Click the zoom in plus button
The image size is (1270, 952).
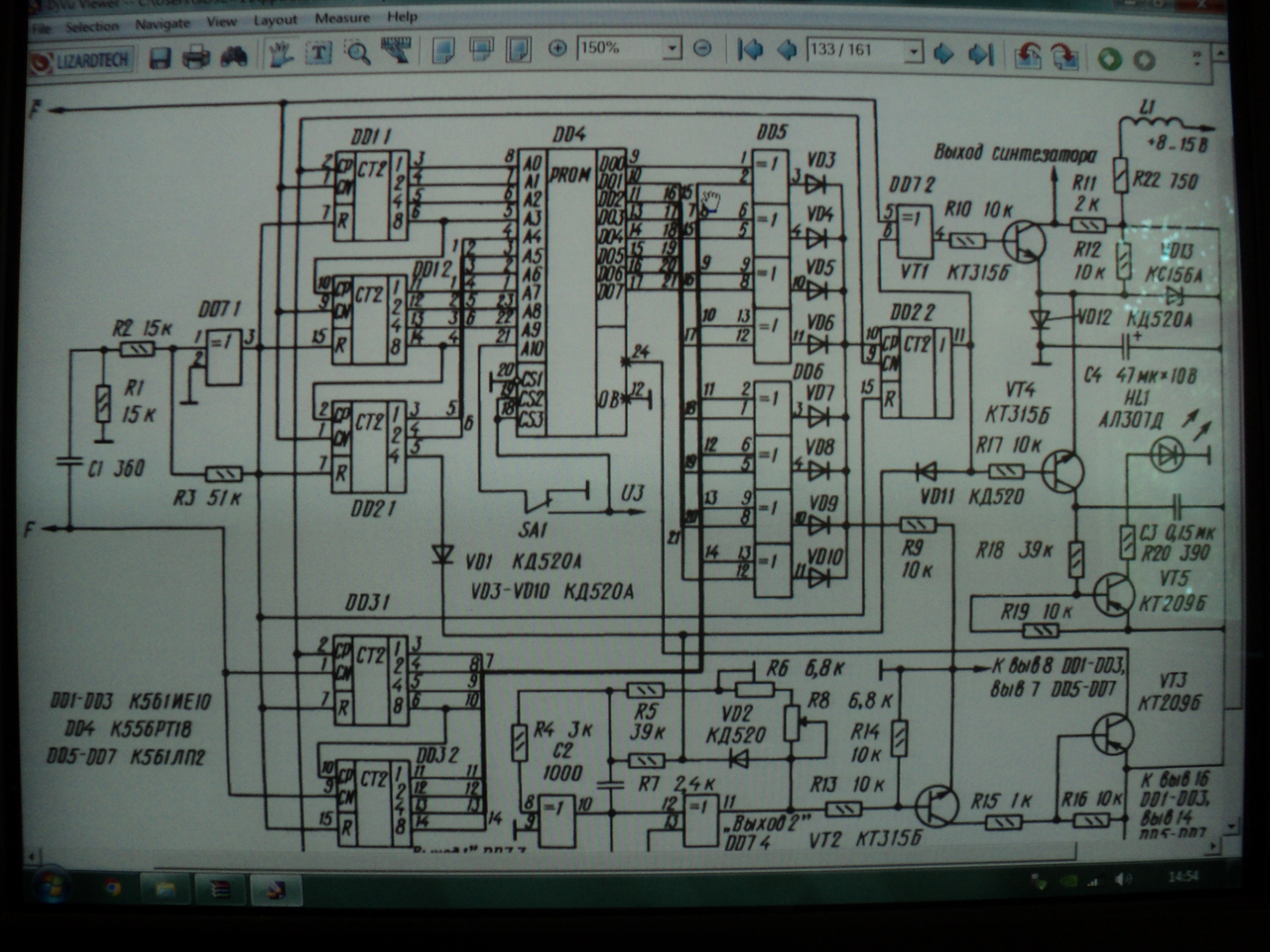(x=557, y=49)
